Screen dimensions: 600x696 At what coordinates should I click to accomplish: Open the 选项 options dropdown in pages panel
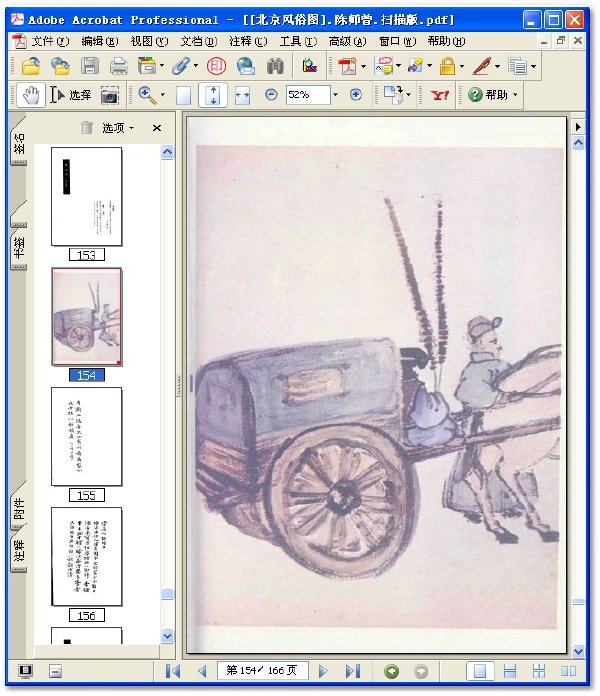pos(118,128)
